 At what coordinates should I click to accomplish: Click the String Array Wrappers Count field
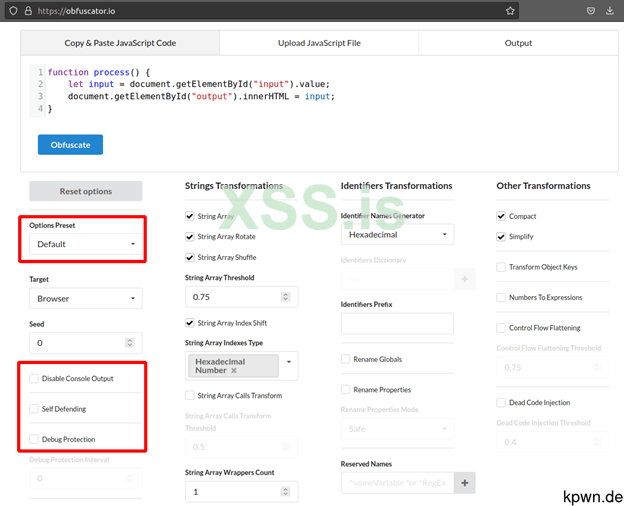242,492
